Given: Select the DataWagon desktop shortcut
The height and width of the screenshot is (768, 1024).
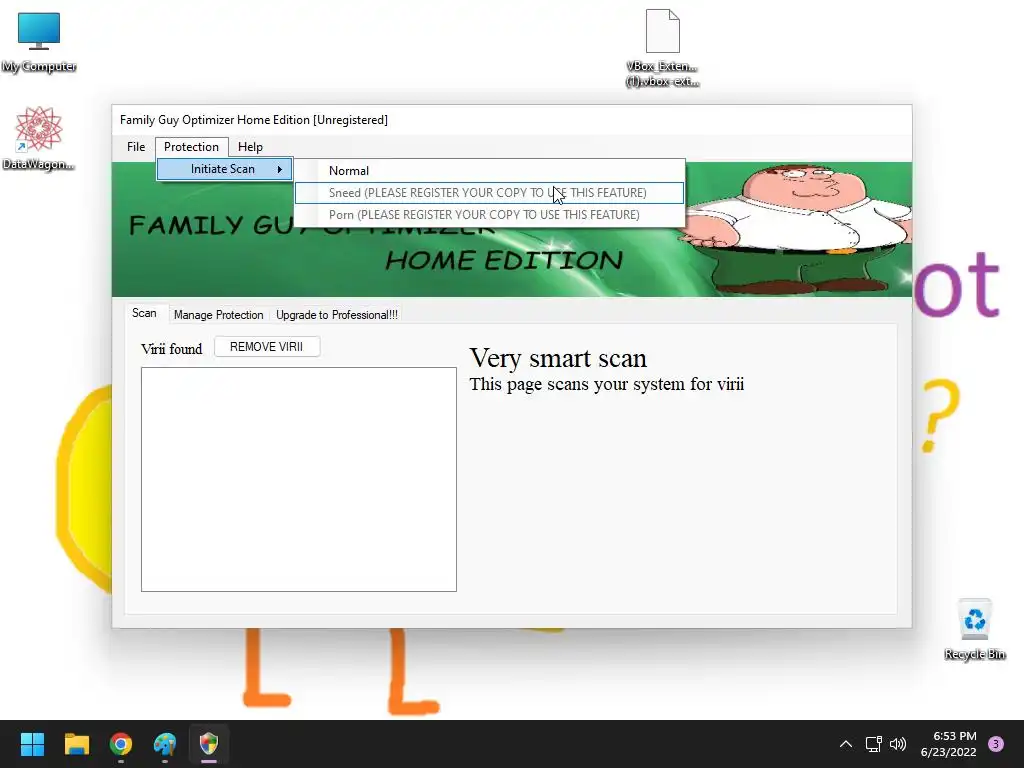Looking at the screenshot, I should (39, 138).
